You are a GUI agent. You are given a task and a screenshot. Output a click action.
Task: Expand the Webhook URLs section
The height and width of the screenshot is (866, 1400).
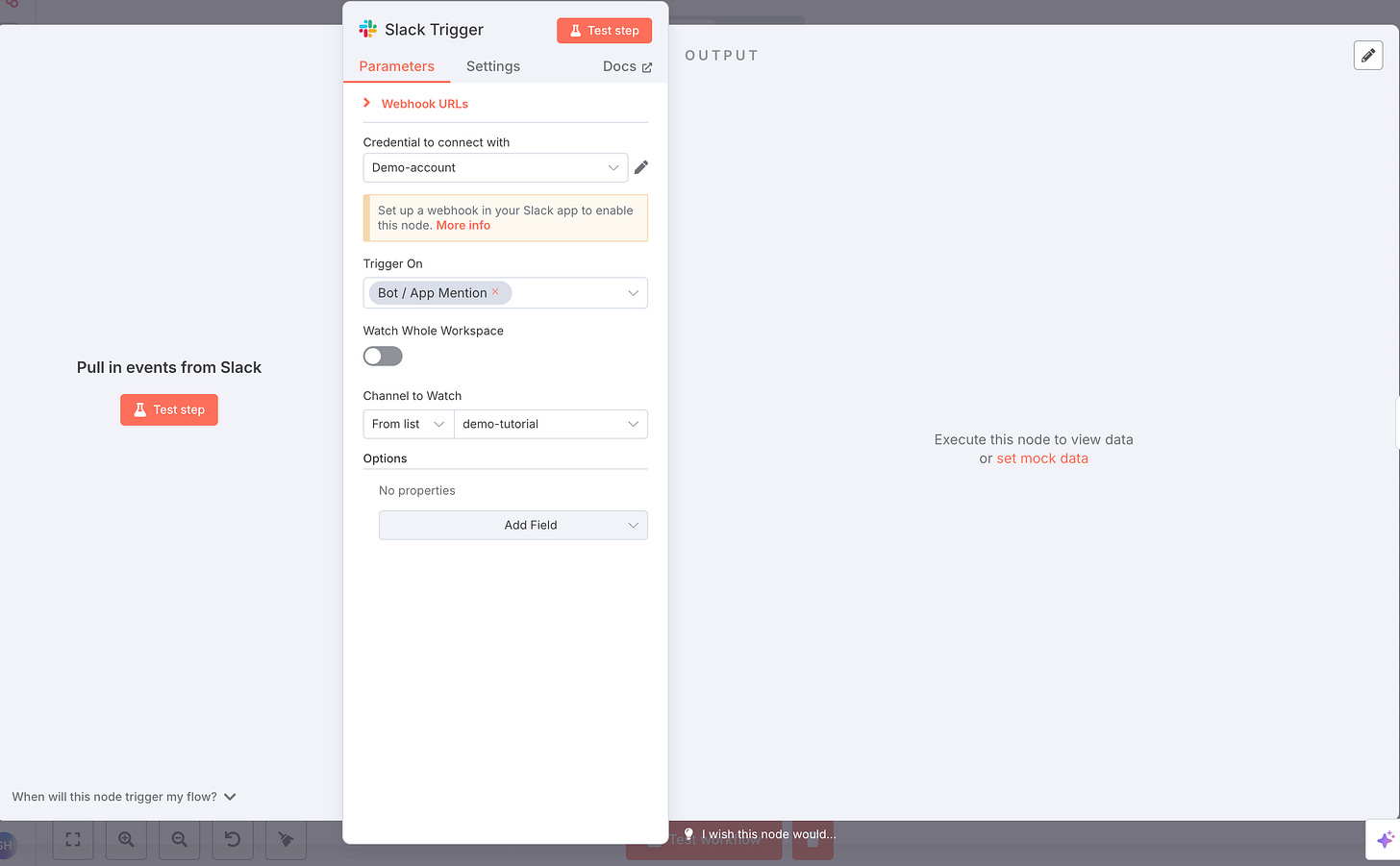pos(415,104)
